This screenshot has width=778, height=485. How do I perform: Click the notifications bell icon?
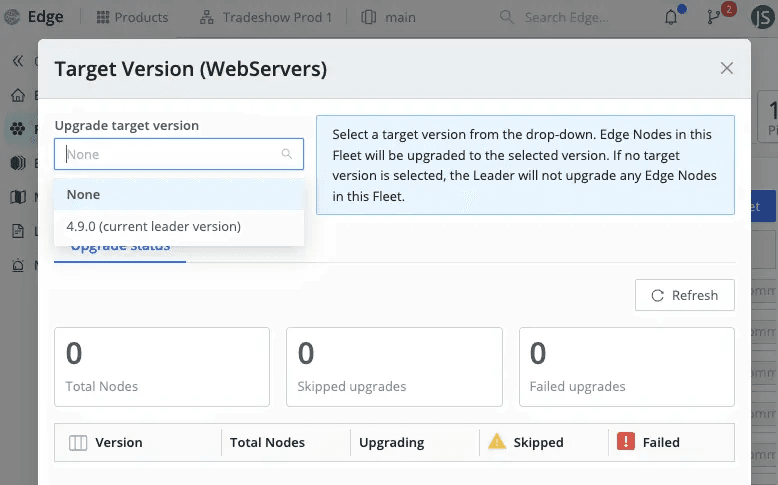[671, 17]
